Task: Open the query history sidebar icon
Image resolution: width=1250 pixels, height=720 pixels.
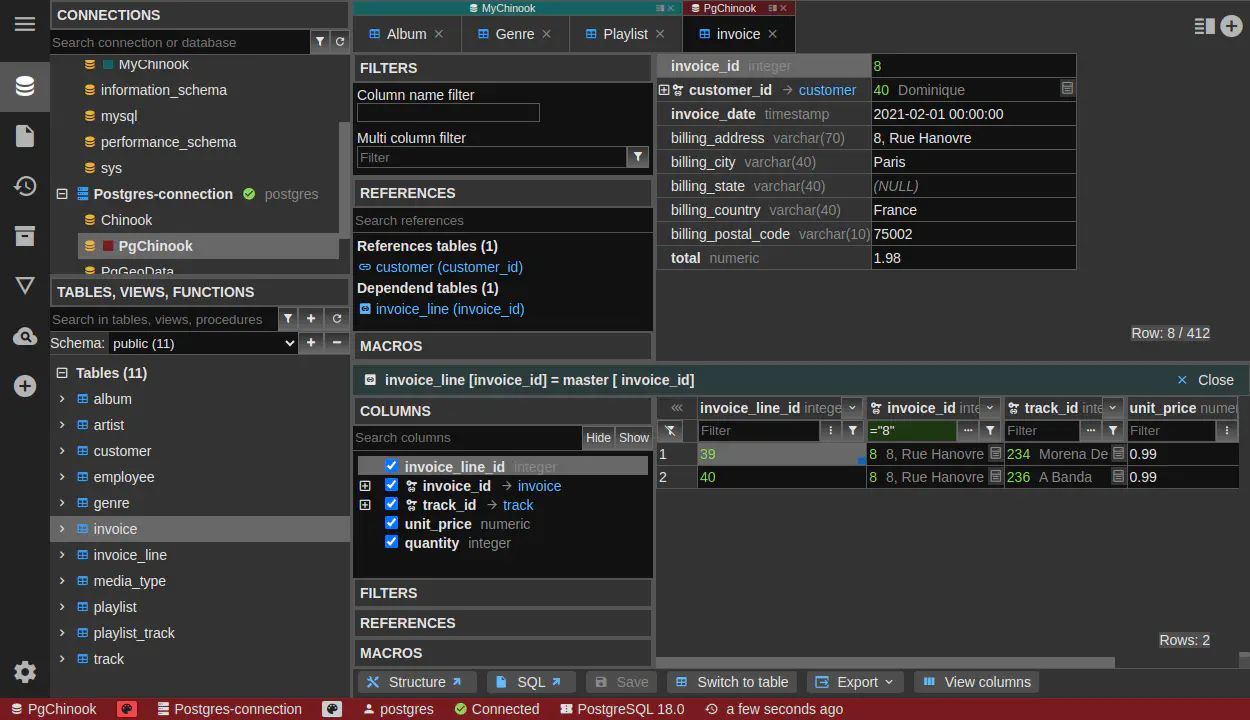Action: coord(25,186)
